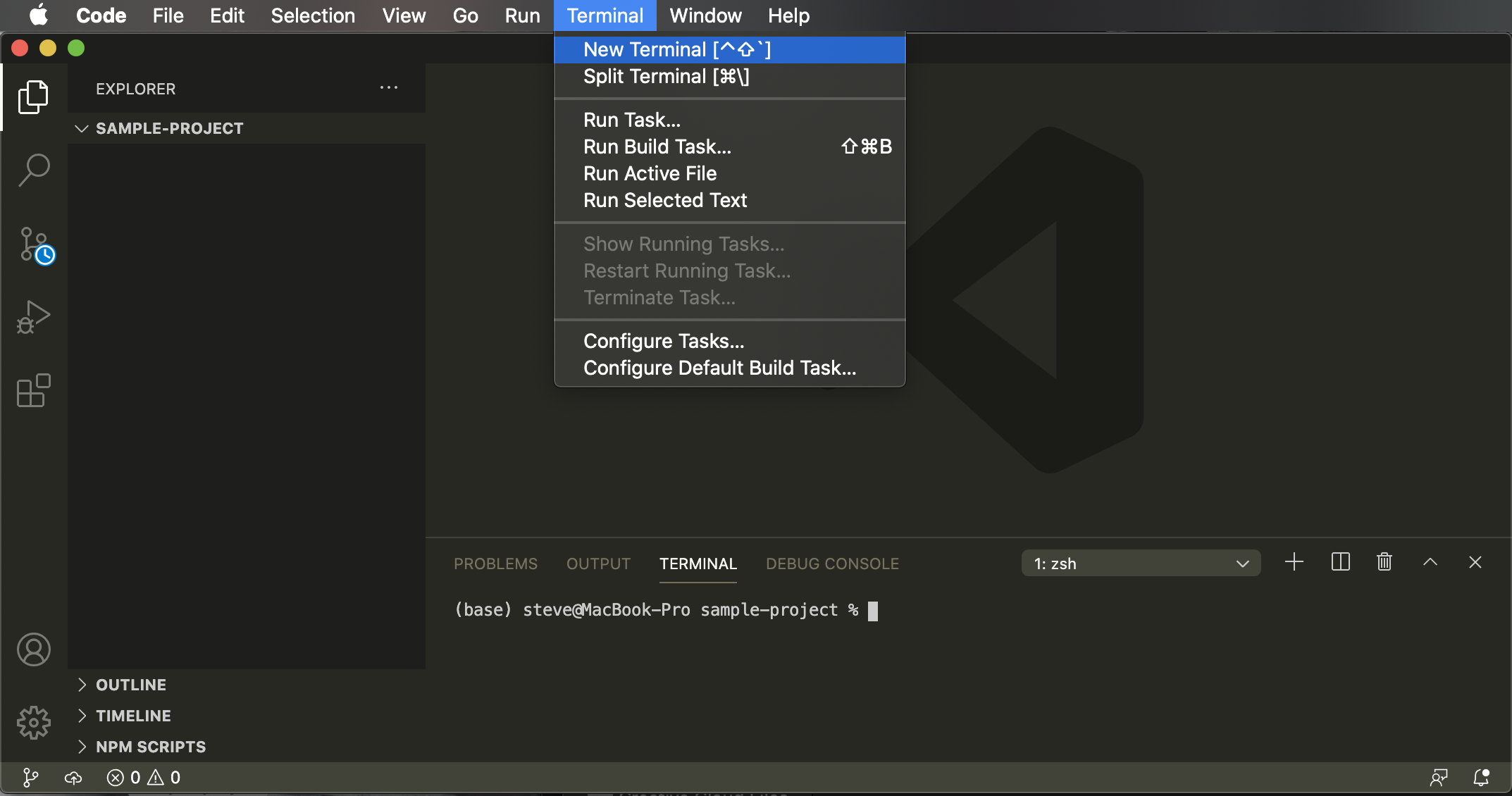Open the Search view in activity bar
Viewport: 1512px width, 796px height.
tap(33, 170)
